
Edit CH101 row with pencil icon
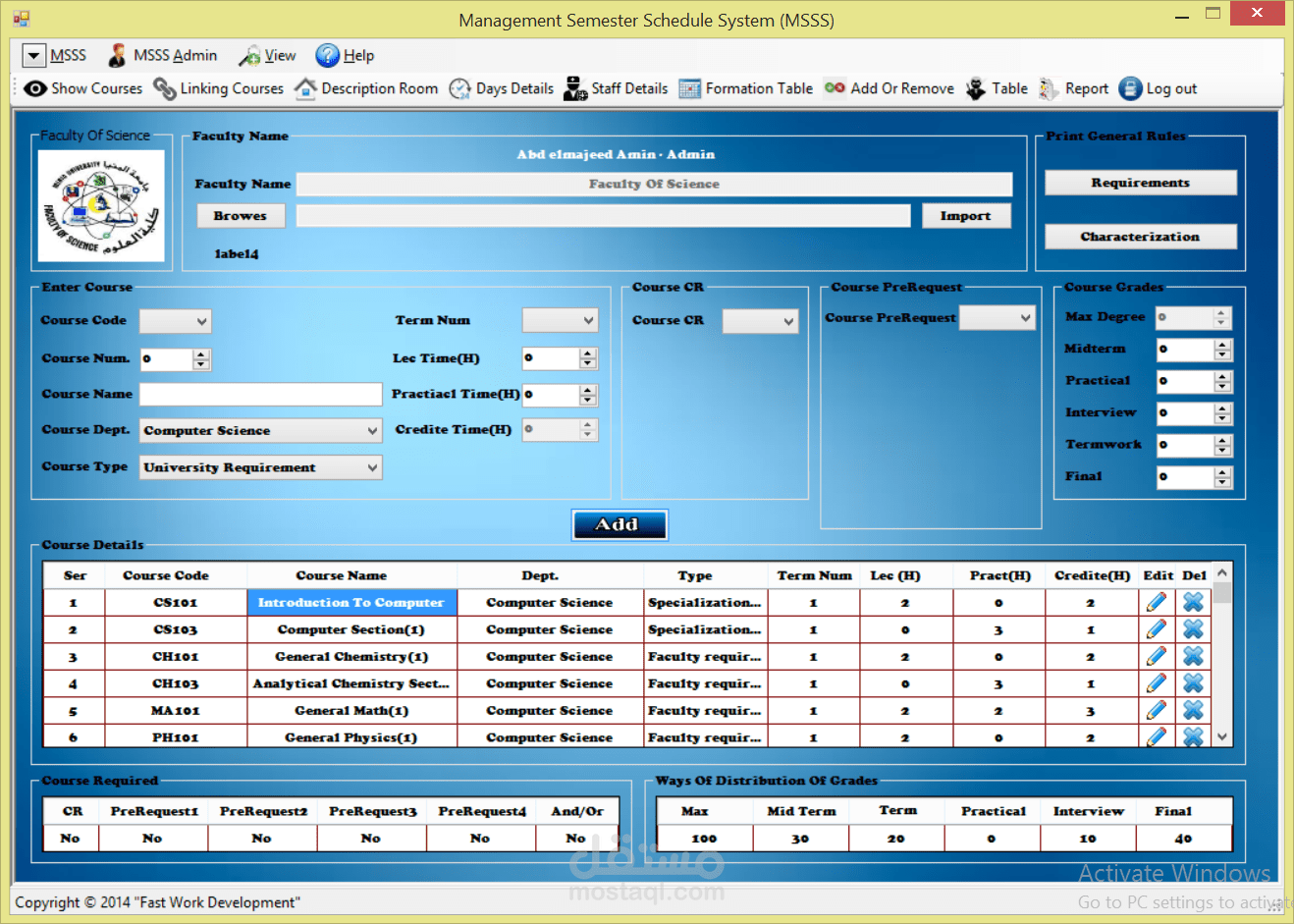click(x=1157, y=656)
